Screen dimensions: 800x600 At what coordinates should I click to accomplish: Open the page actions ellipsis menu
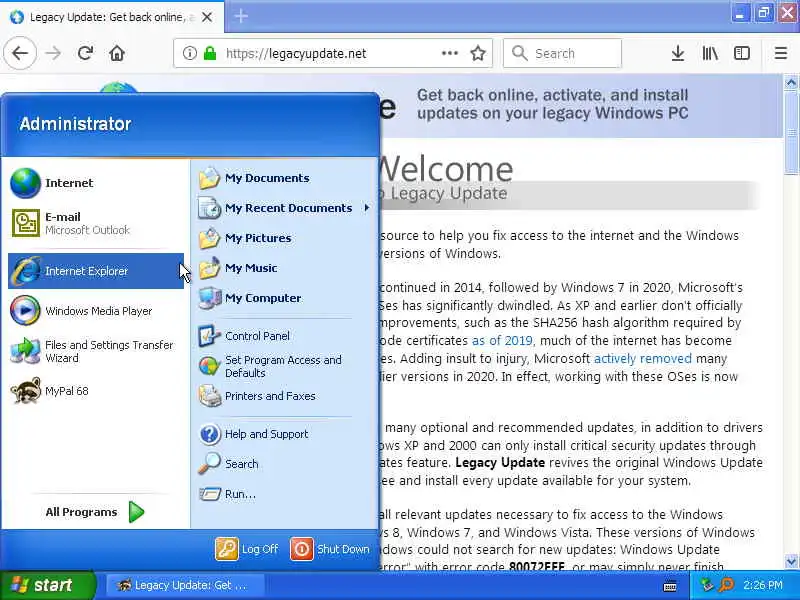[449, 53]
